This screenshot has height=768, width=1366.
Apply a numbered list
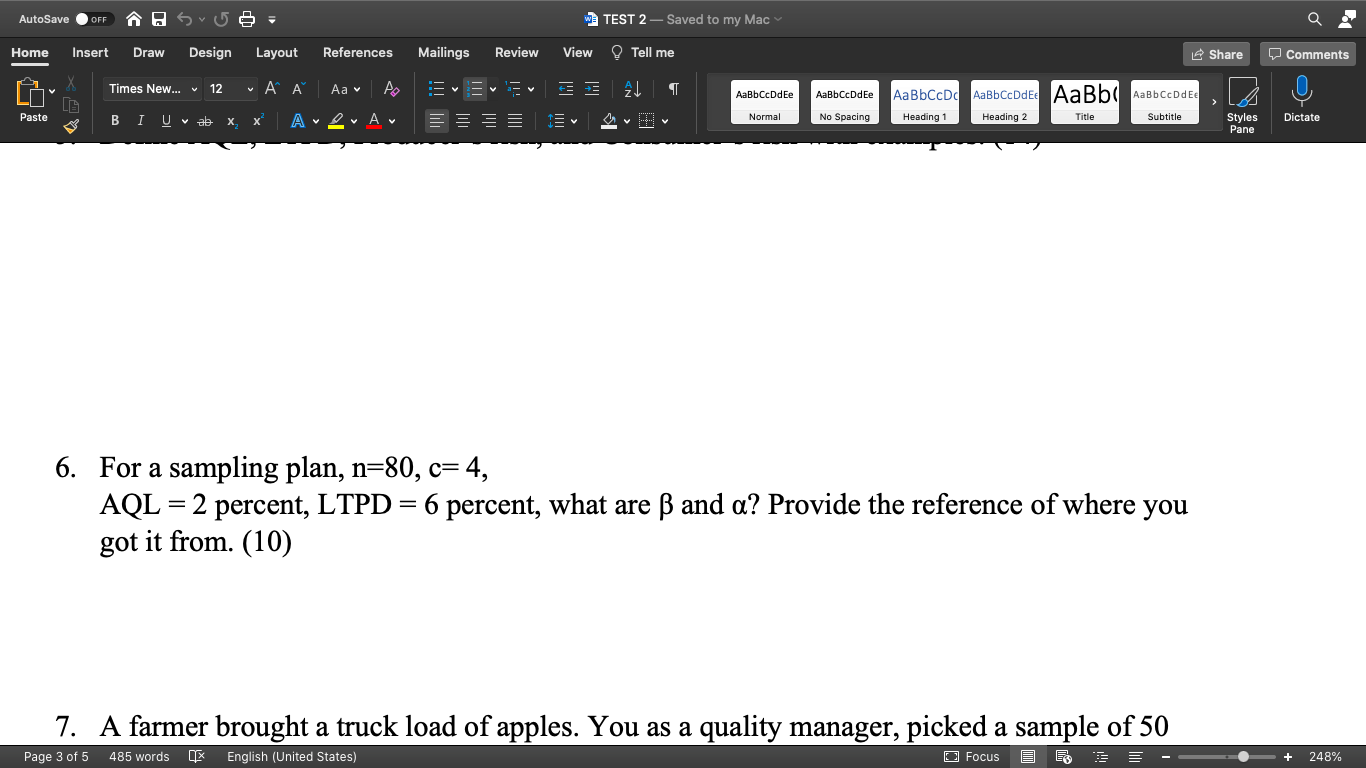(476, 89)
